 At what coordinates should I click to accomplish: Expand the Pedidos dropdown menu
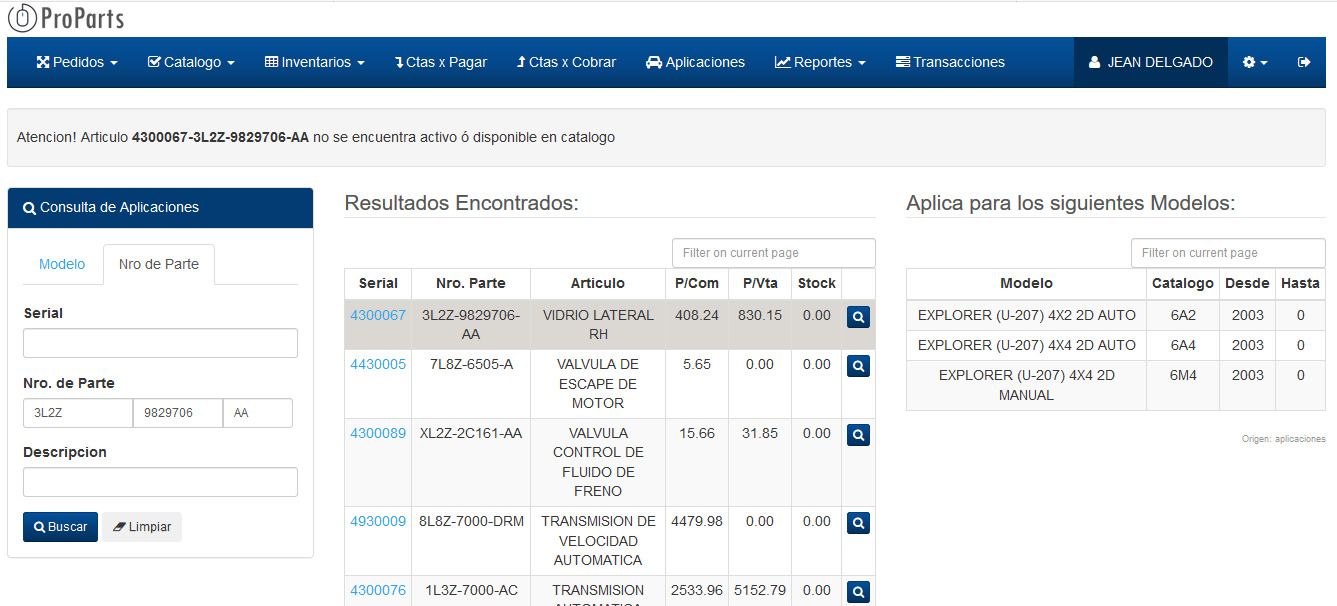pyautogui.click(x=77, y=62)
